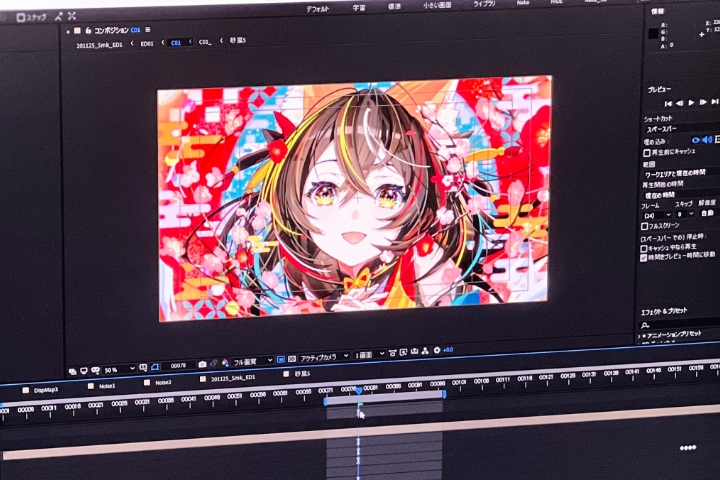Switch to the 201125_Smk_ED1 timeline tab

[x=232, y=378]
